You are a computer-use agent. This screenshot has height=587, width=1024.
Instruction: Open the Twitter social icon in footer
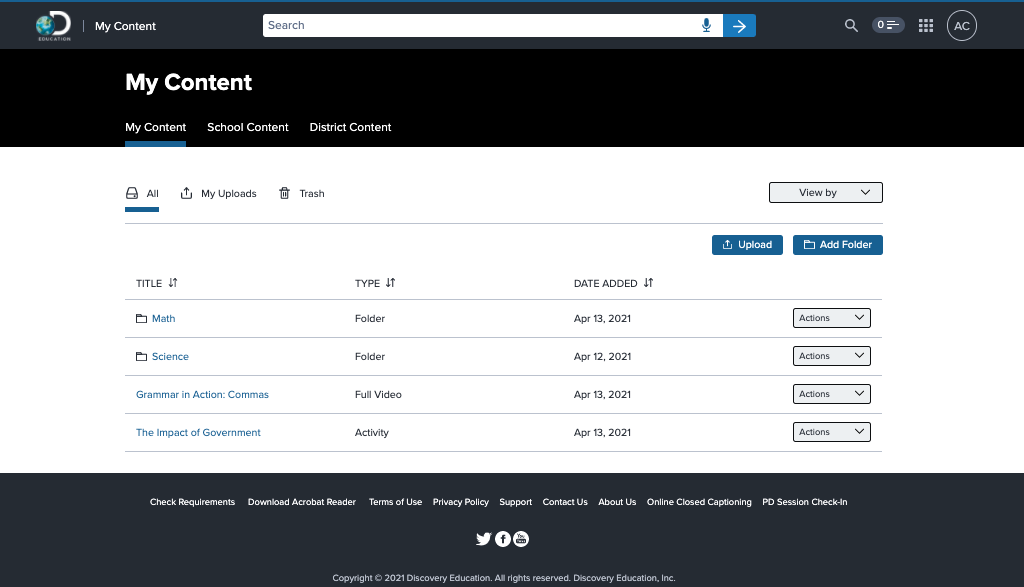484,539
